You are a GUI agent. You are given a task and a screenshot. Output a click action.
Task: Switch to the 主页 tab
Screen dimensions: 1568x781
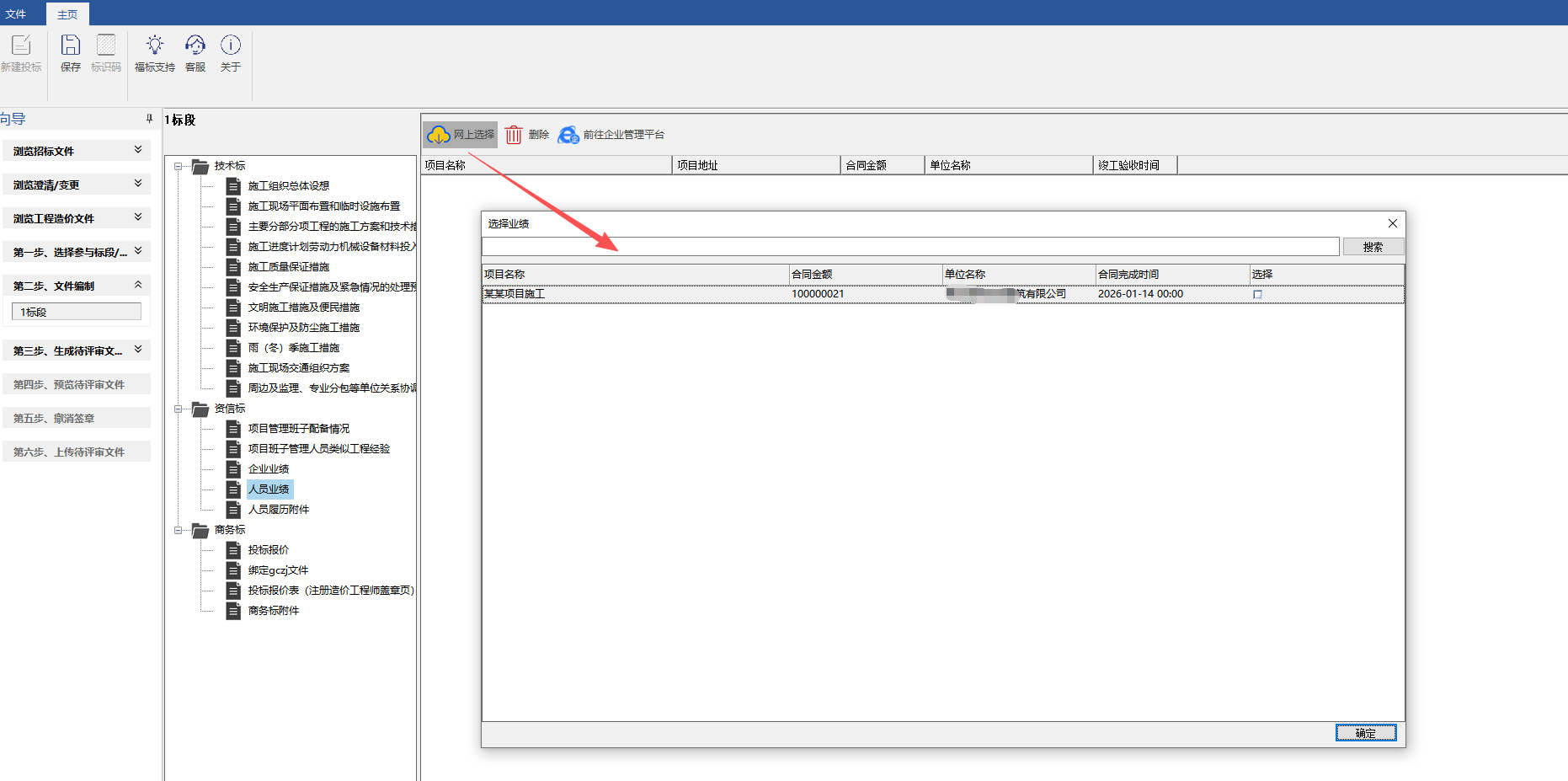point(67,14)
